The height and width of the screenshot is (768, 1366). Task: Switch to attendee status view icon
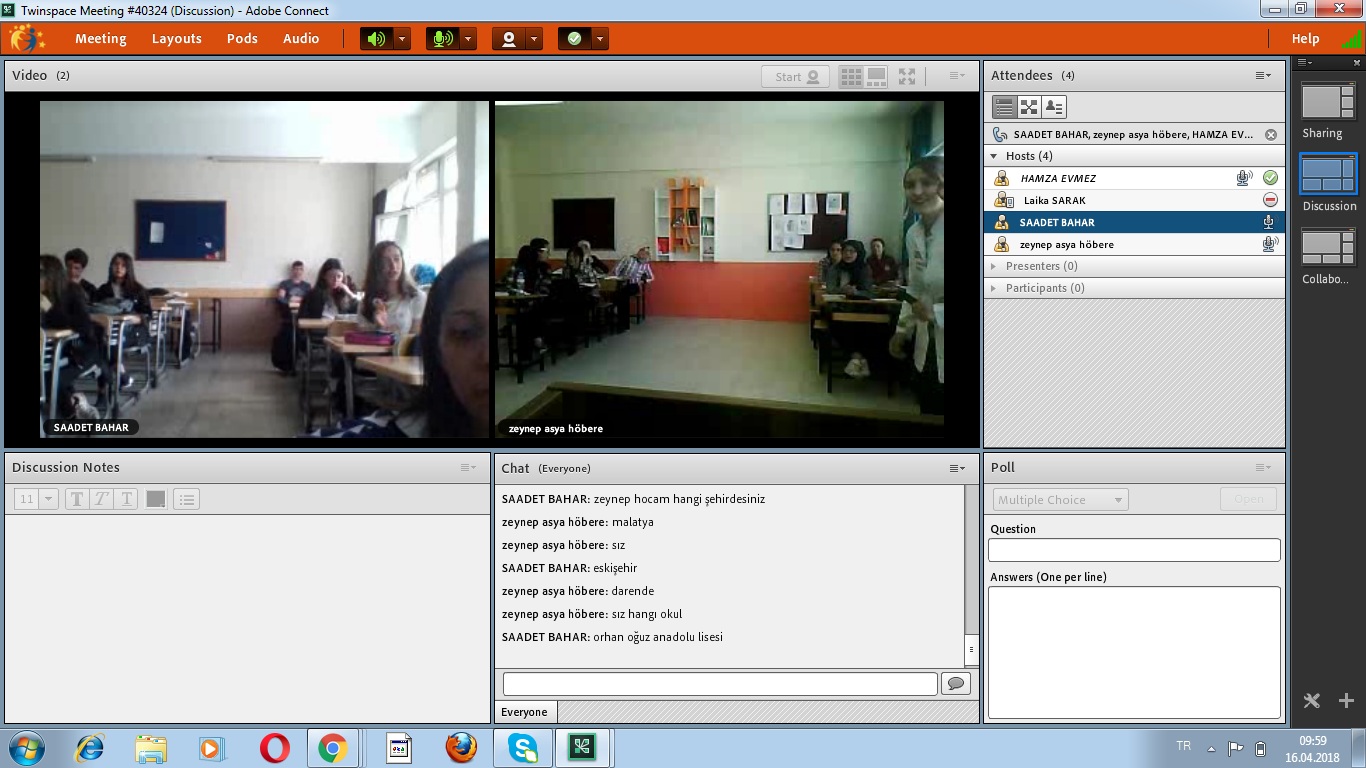tap(1053, 106)
